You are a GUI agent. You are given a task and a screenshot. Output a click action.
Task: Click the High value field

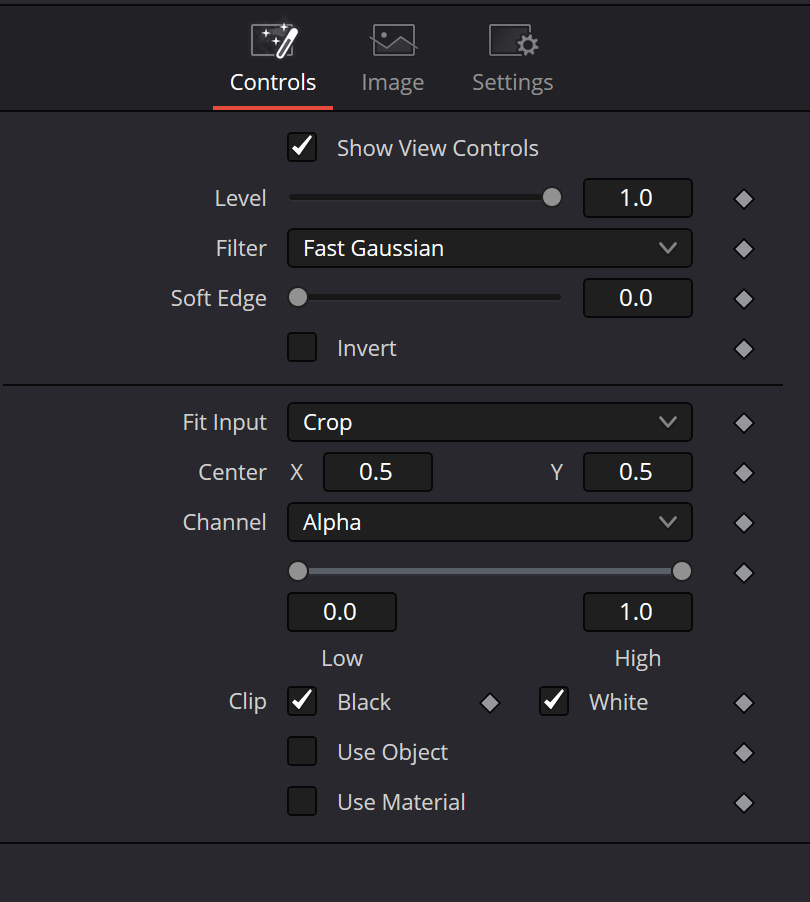coord(637,612)
